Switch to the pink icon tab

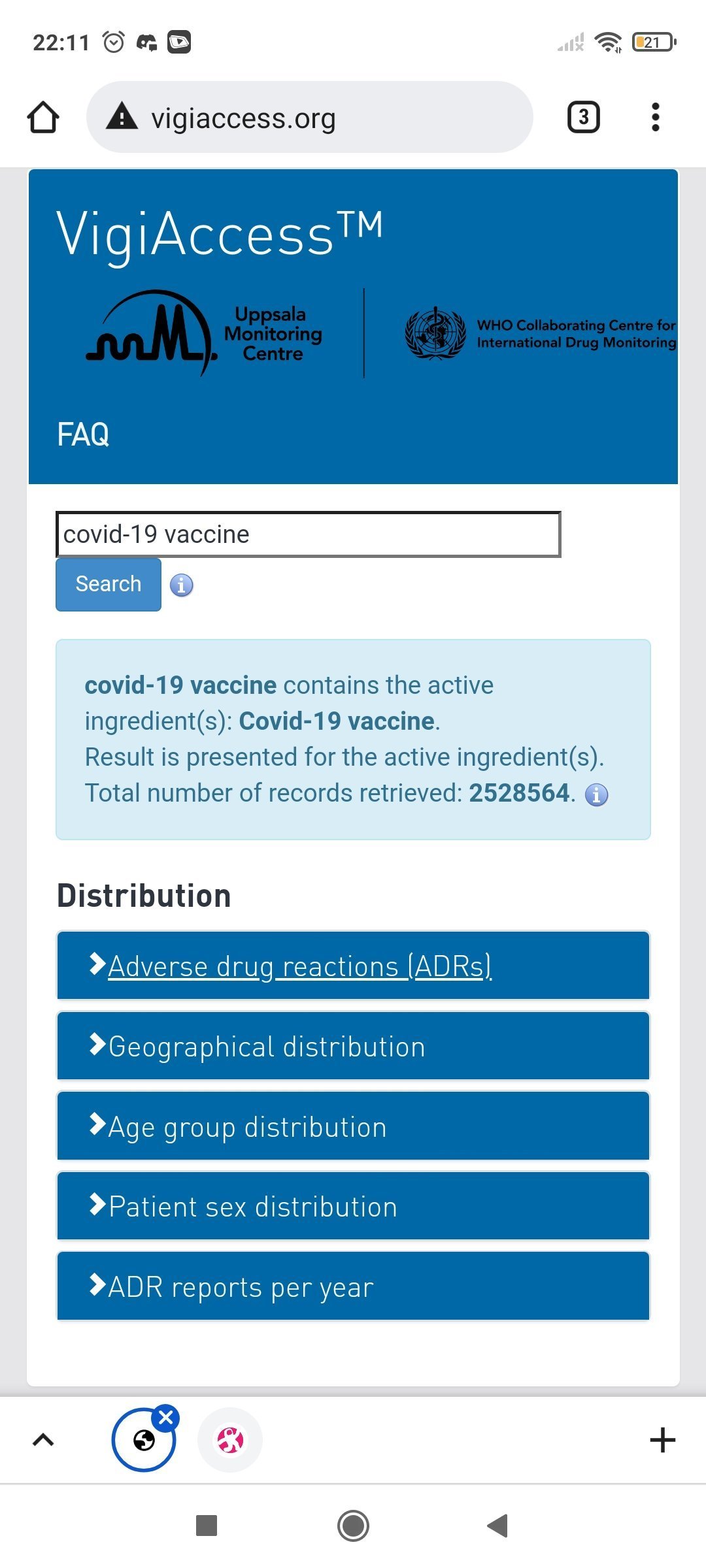click(x=230, y=1440)
